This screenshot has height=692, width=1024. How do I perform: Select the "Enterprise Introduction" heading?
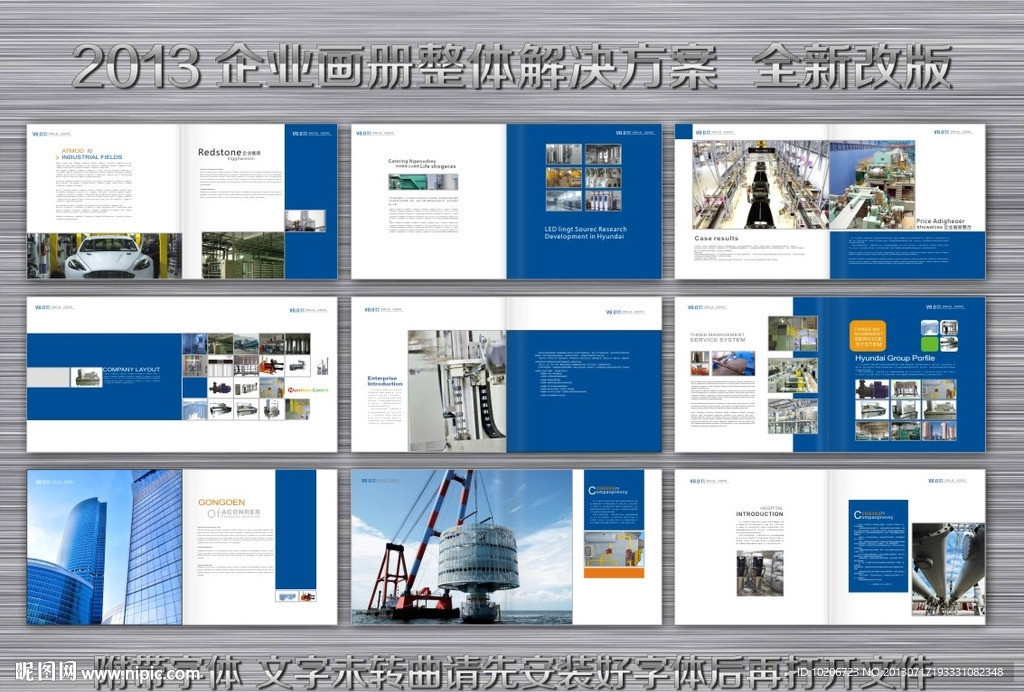pyautogui.click(x=385, y=381)
